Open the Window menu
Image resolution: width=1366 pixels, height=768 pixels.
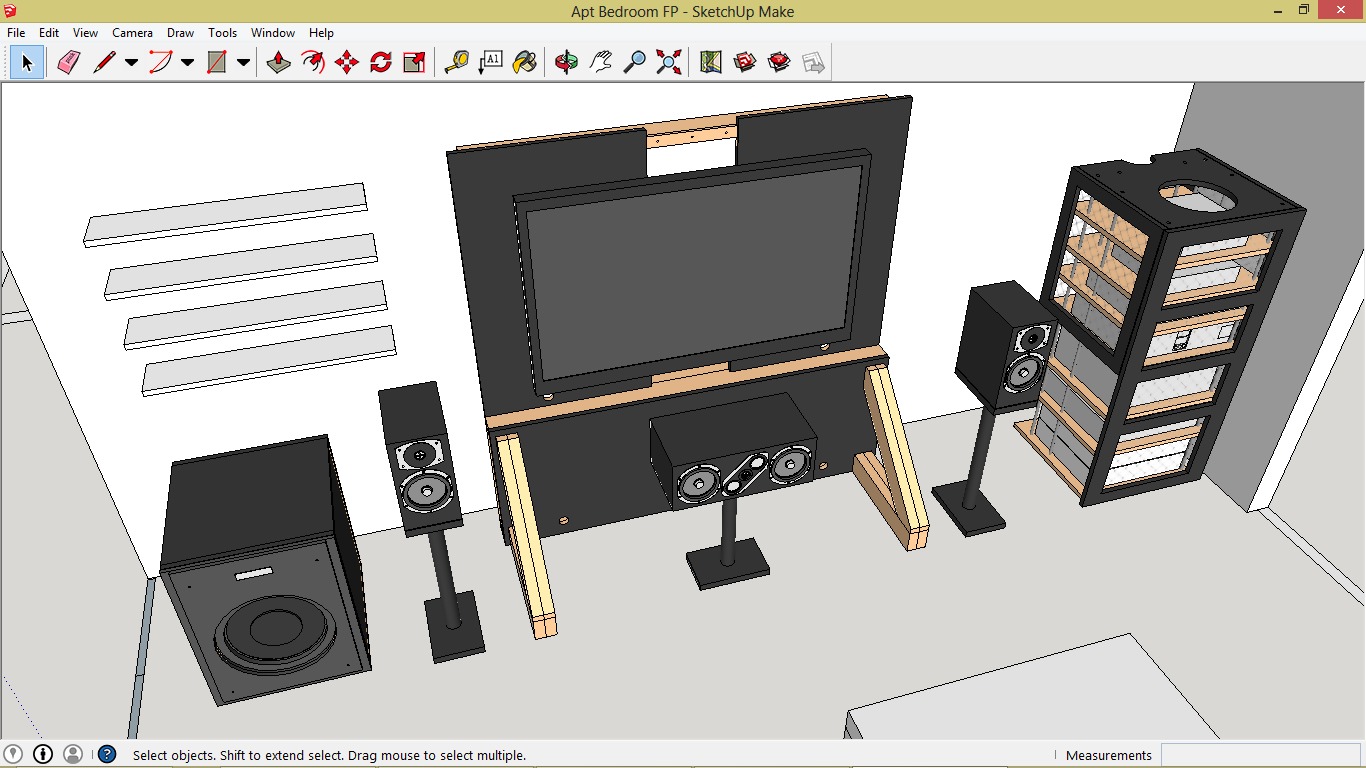coord(272,33)
